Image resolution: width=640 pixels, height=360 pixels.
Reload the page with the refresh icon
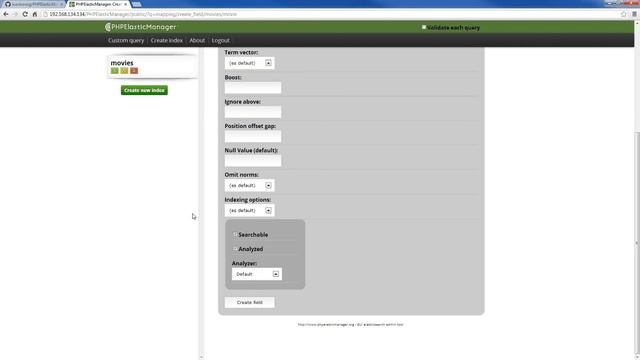pos(25,14)
